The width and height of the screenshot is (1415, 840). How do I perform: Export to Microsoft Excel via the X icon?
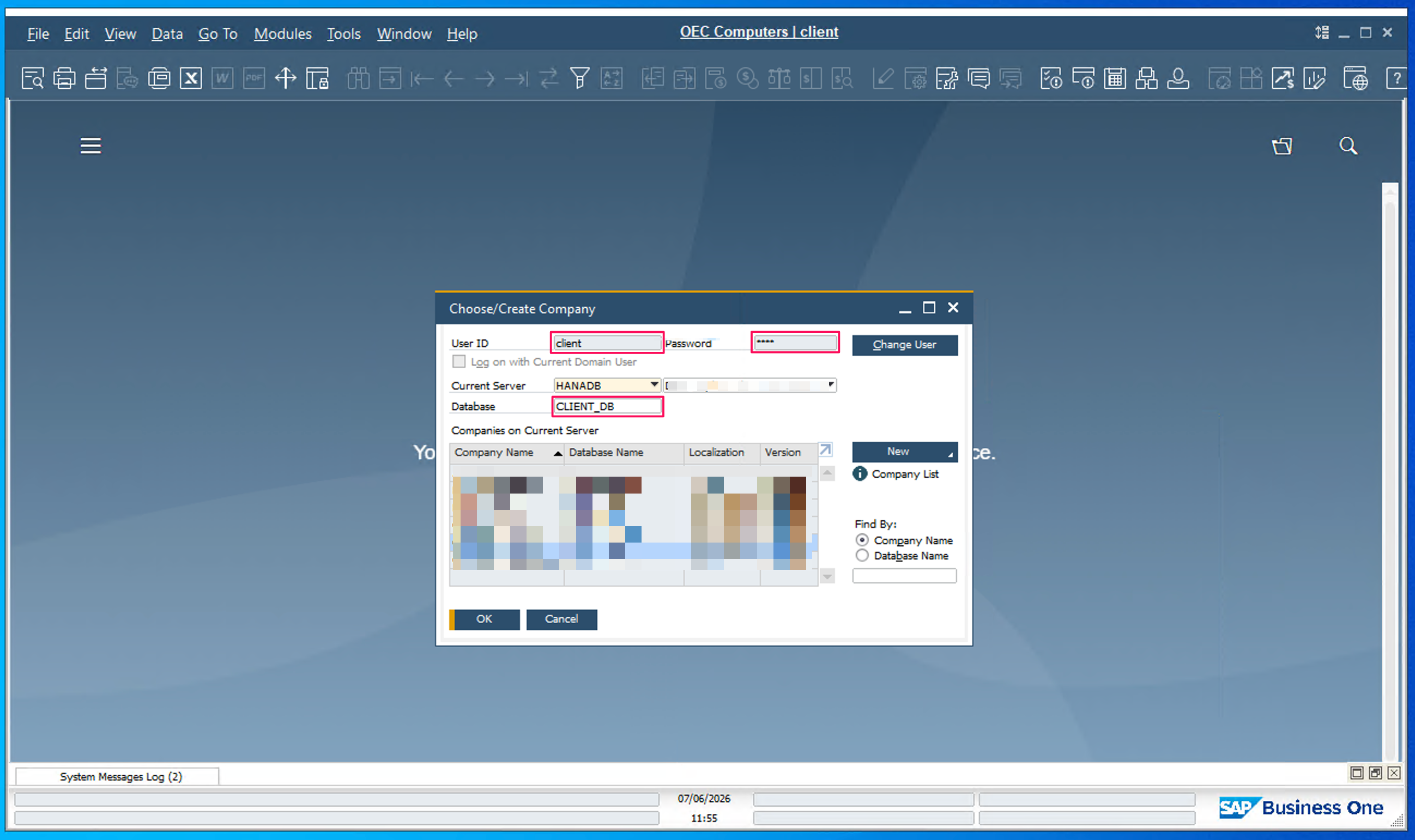pyautogui.click(x=191, y=78)
